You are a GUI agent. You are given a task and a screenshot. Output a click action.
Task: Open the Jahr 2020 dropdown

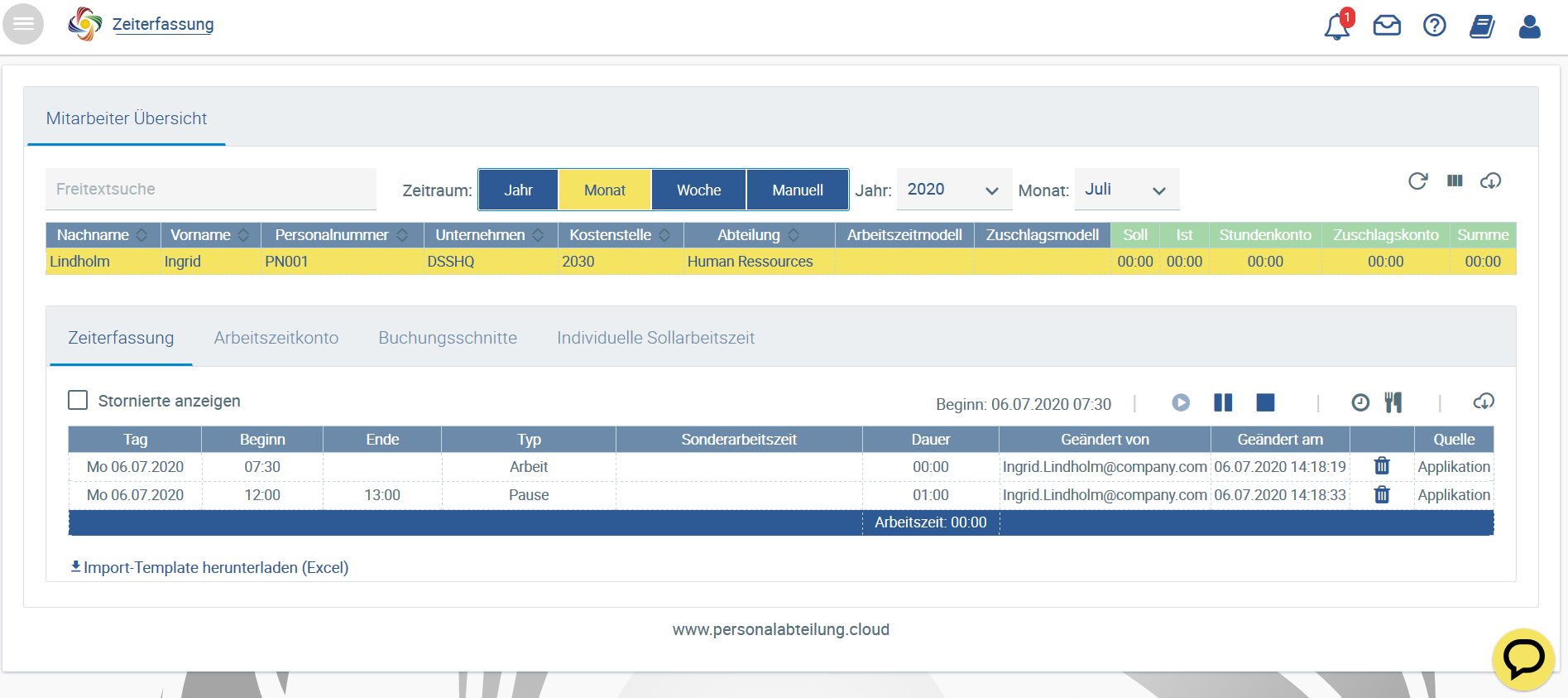(954, 190)
